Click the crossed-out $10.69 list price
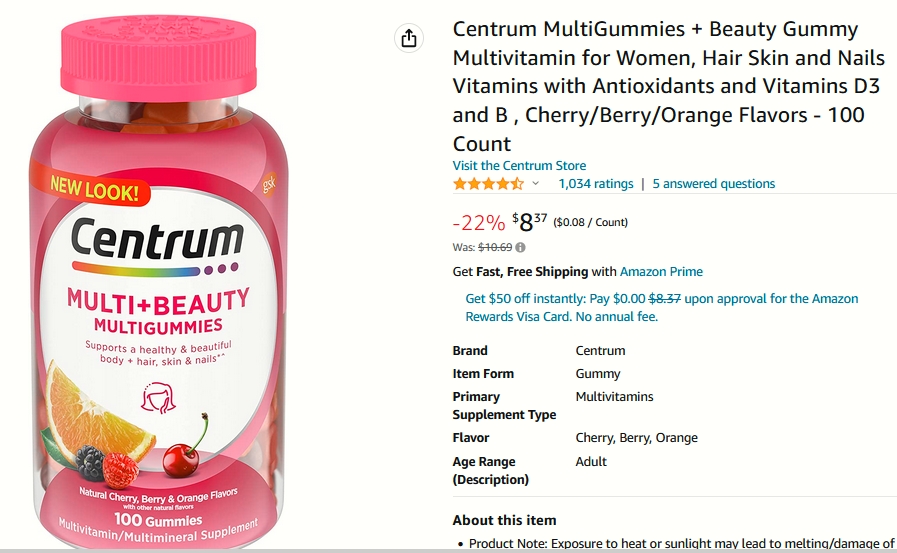897x553 pixels. [495, 248]
